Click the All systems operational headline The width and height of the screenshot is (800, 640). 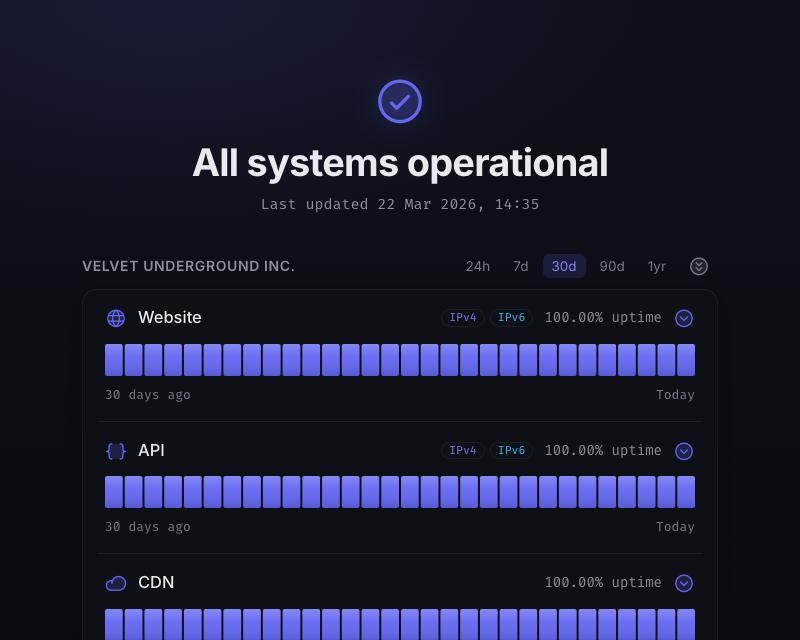[x=399, y=163]
